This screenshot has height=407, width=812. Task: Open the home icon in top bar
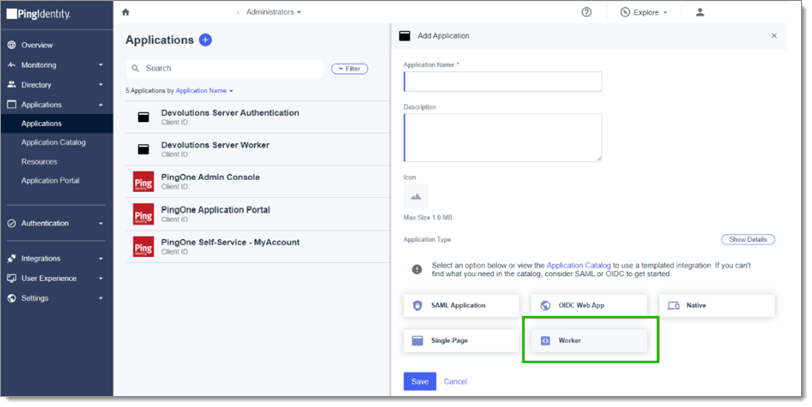click(x=125, y=12)
